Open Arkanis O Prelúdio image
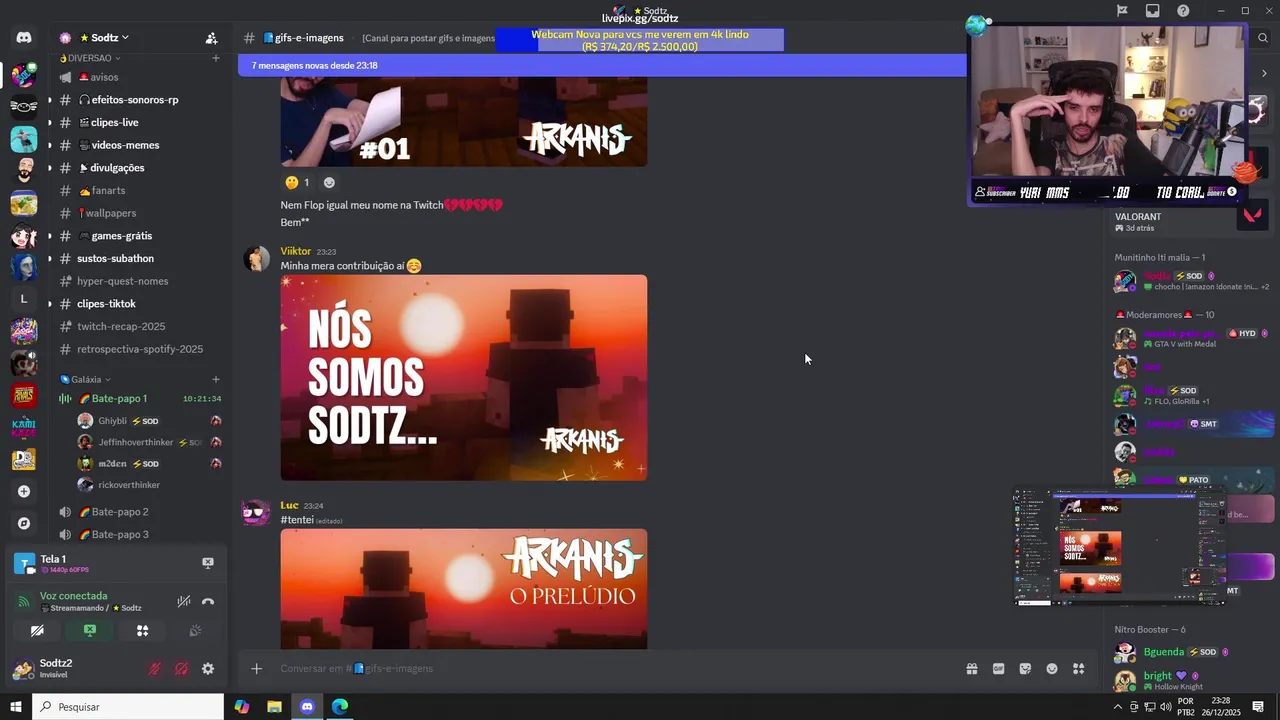1280x720 pixels. click(x=464, y=589)
